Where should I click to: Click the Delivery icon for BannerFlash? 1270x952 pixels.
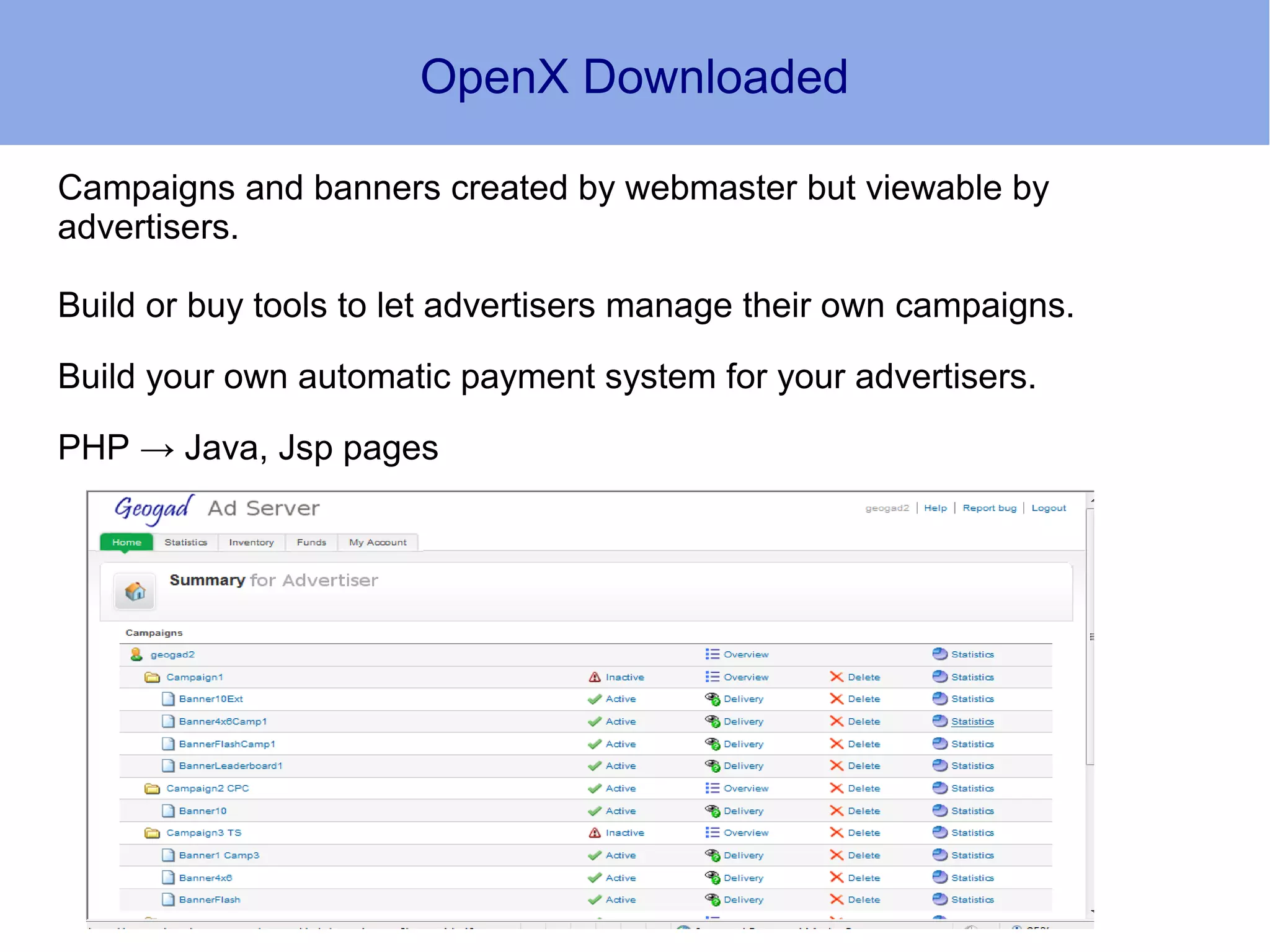[x=712, y=900]
